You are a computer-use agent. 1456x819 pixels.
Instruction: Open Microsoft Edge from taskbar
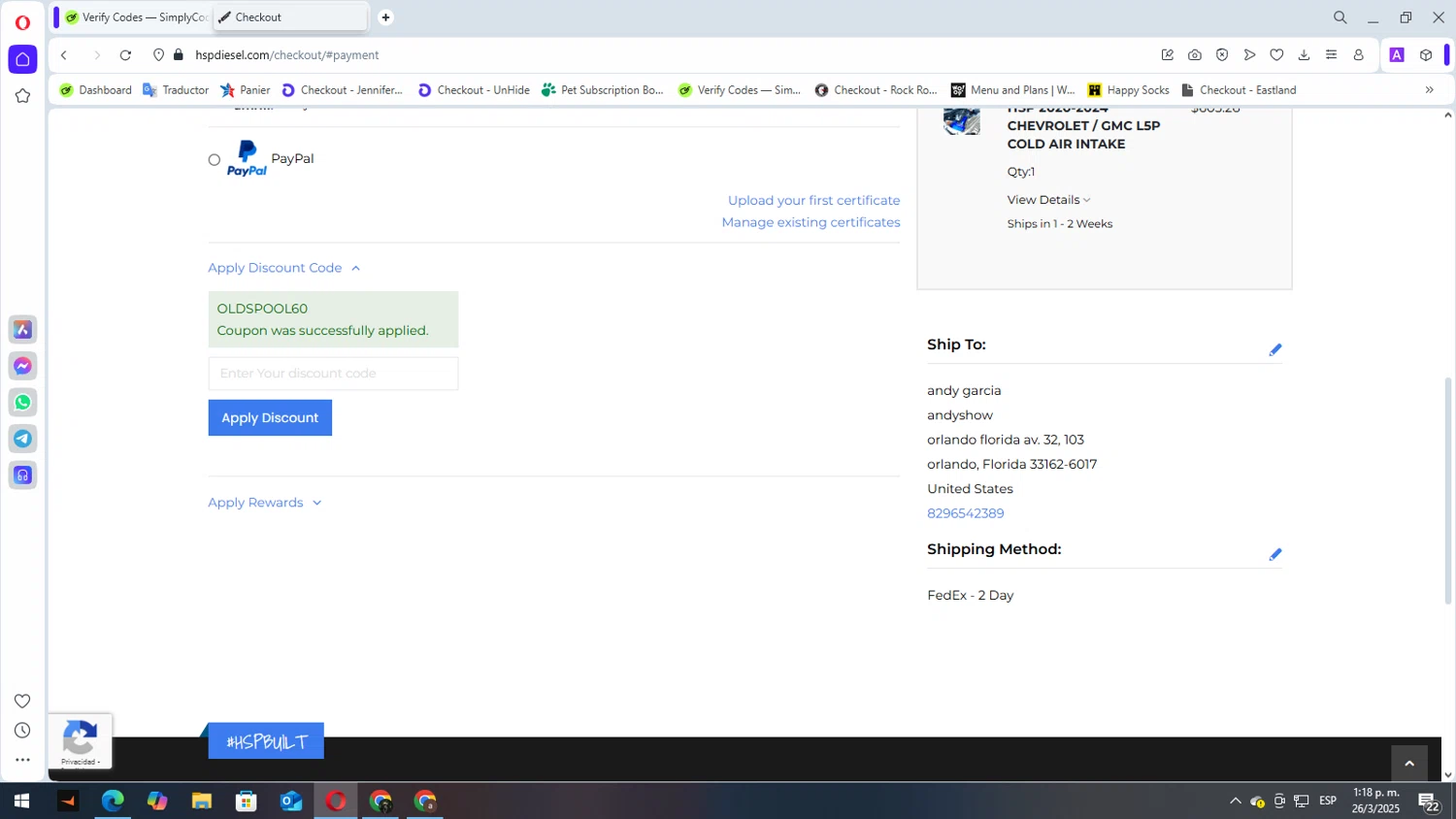pos(113,802)
